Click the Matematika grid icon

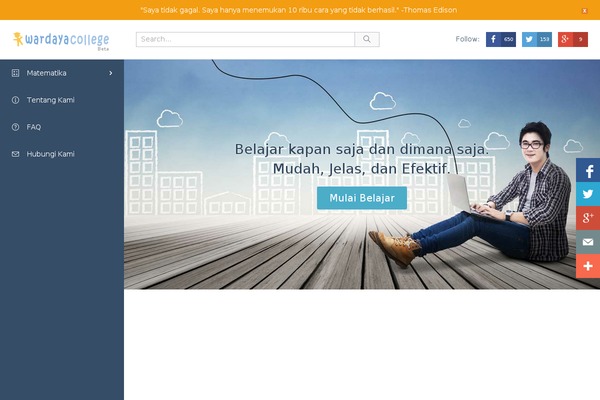(15, 73)
